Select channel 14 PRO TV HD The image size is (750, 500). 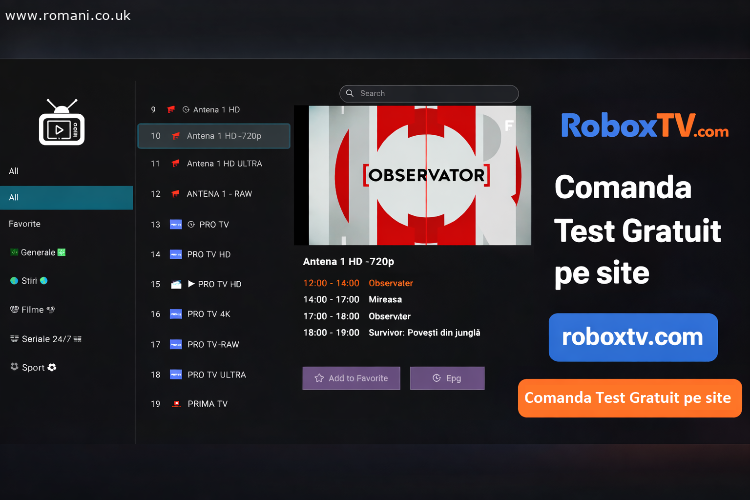tap(213, 255)
